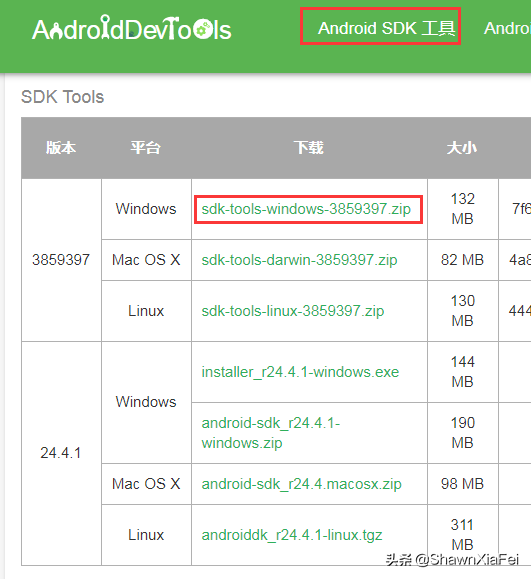Select the 3859397 version cell
The width and height of the screenshot is (531, 579).
coord(61,260)
